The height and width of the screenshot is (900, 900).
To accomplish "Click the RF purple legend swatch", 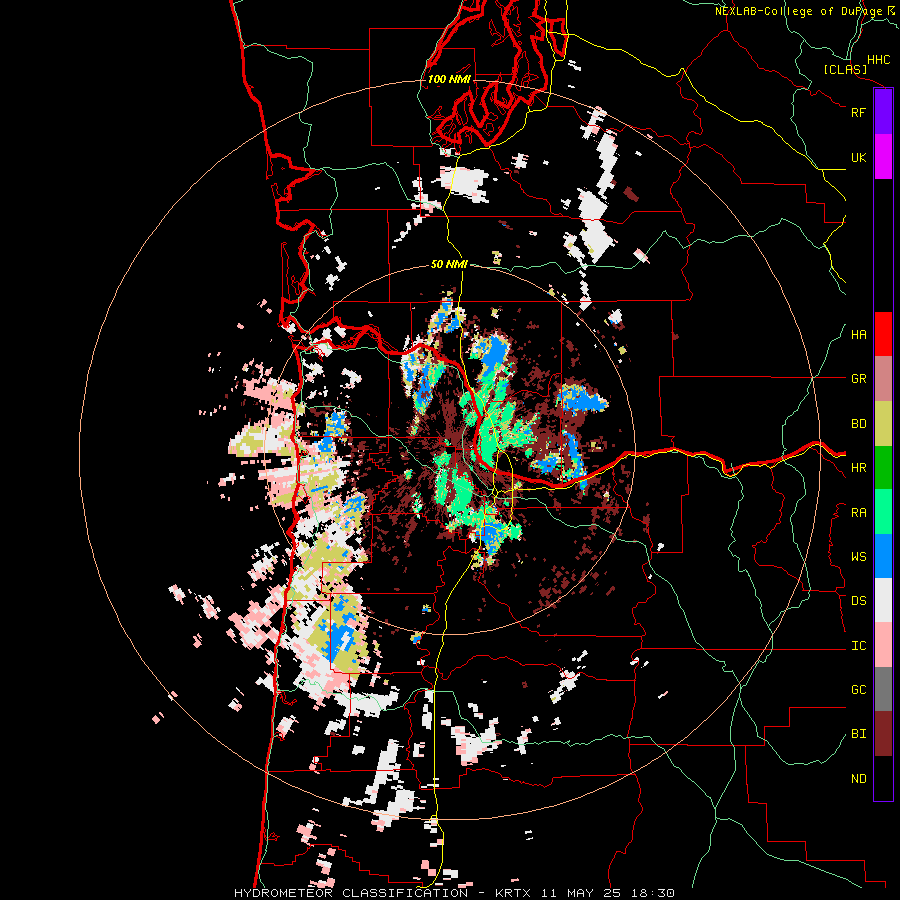I will pos(883,112).
